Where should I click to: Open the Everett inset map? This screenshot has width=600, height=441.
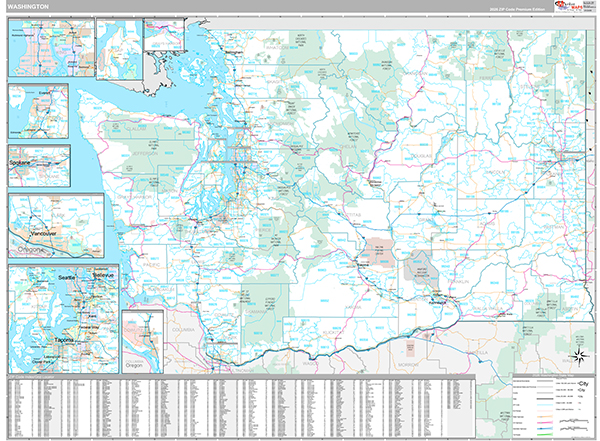point(38,111)
